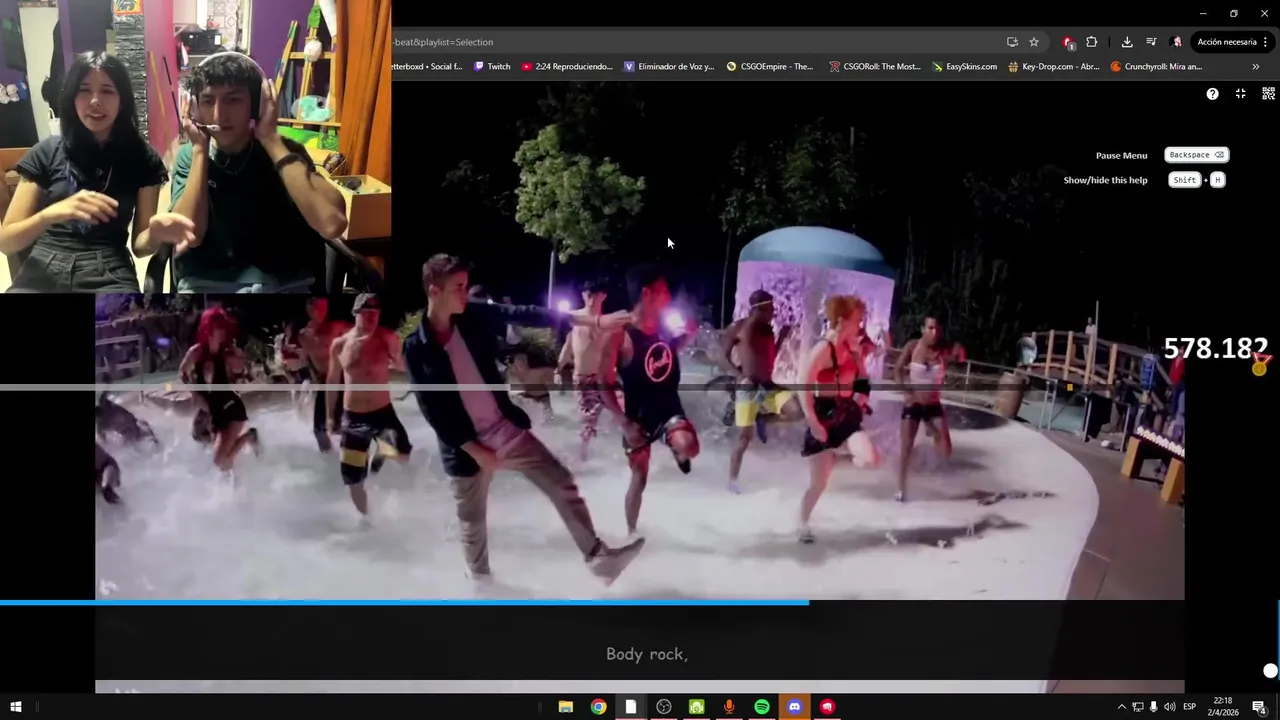Viewport: 1280px width, 720px height.
Task: Open the microphone tray icon
Action: [1153, 707]
